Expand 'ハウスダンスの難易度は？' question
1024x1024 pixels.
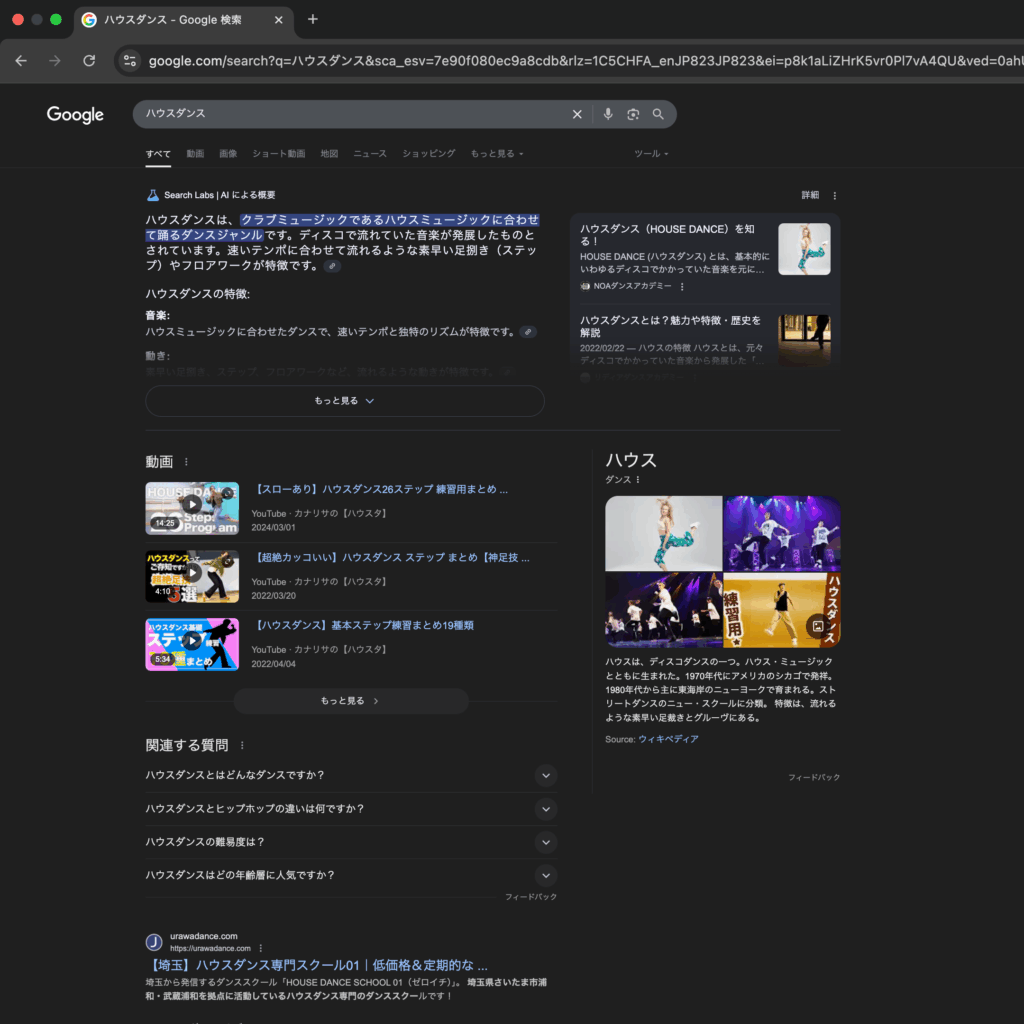point(545,842)
